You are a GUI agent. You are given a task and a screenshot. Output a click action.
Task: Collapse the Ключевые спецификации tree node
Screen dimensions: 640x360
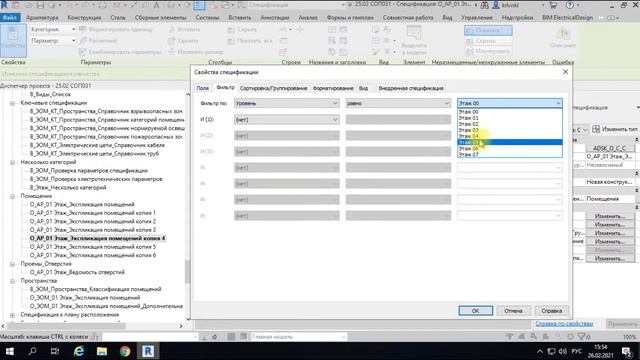pyautogui.click(x=13, y=103)
